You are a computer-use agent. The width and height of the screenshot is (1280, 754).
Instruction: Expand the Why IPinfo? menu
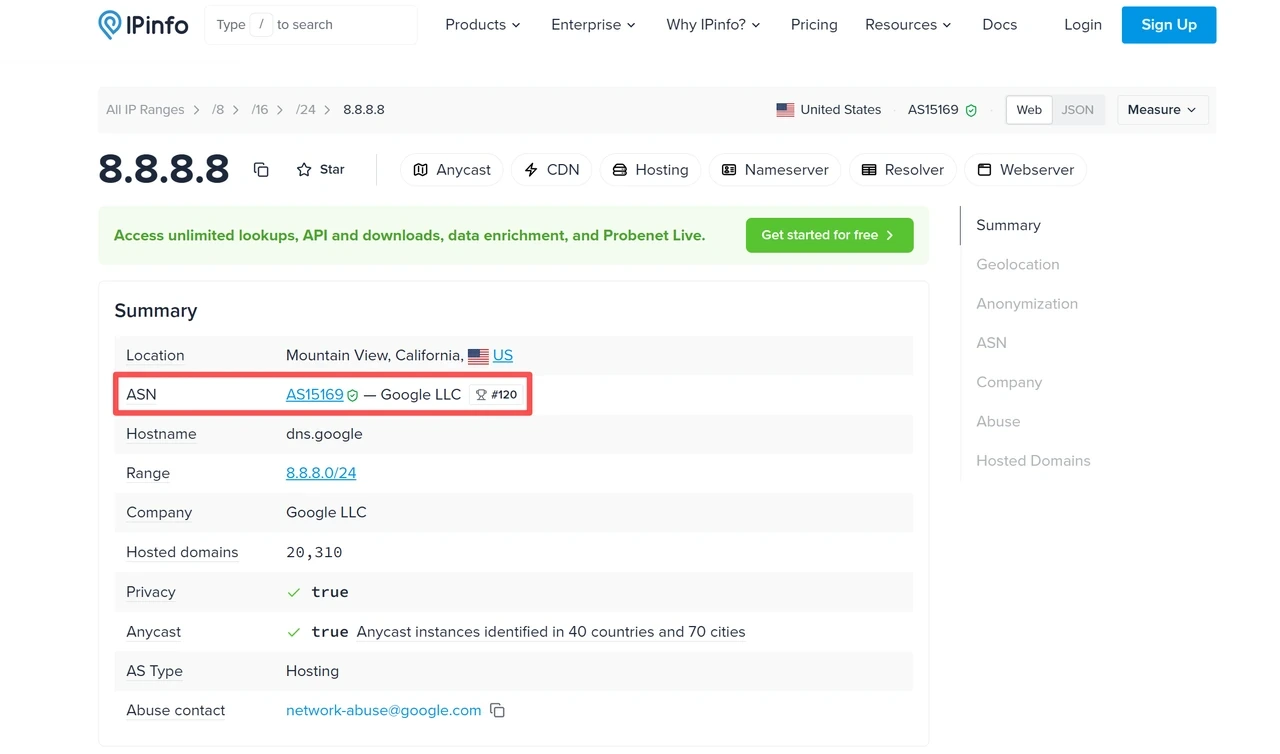pos(714,25)
